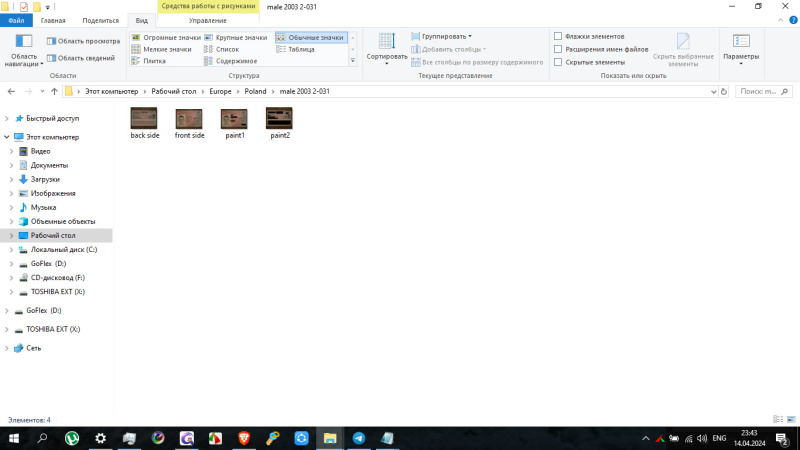Viewport: 800px width, 450px height.
Task: Collapse the Этот компьютер tree node
Action: tap(6, 137)
